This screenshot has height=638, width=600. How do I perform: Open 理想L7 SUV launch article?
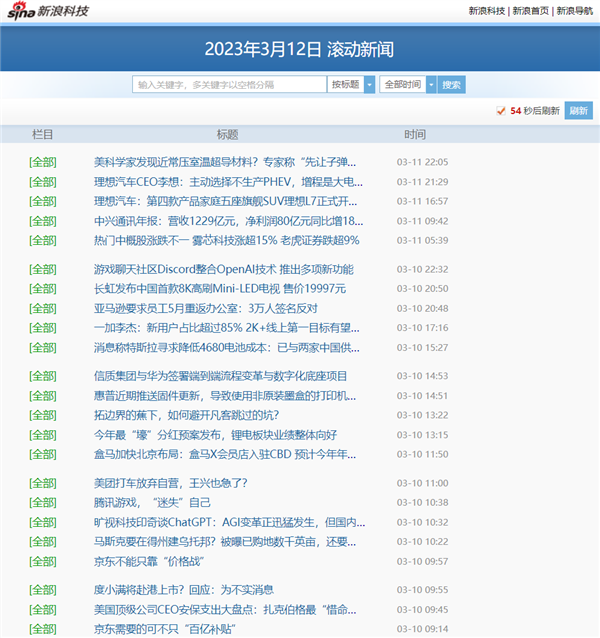click(225, 201)
